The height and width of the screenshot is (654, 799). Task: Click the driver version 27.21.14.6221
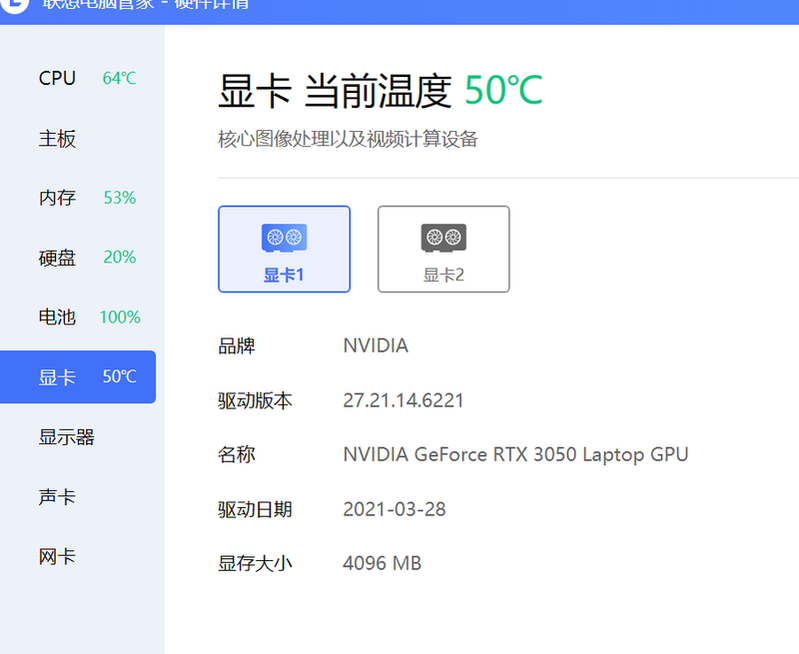[403, 401]
